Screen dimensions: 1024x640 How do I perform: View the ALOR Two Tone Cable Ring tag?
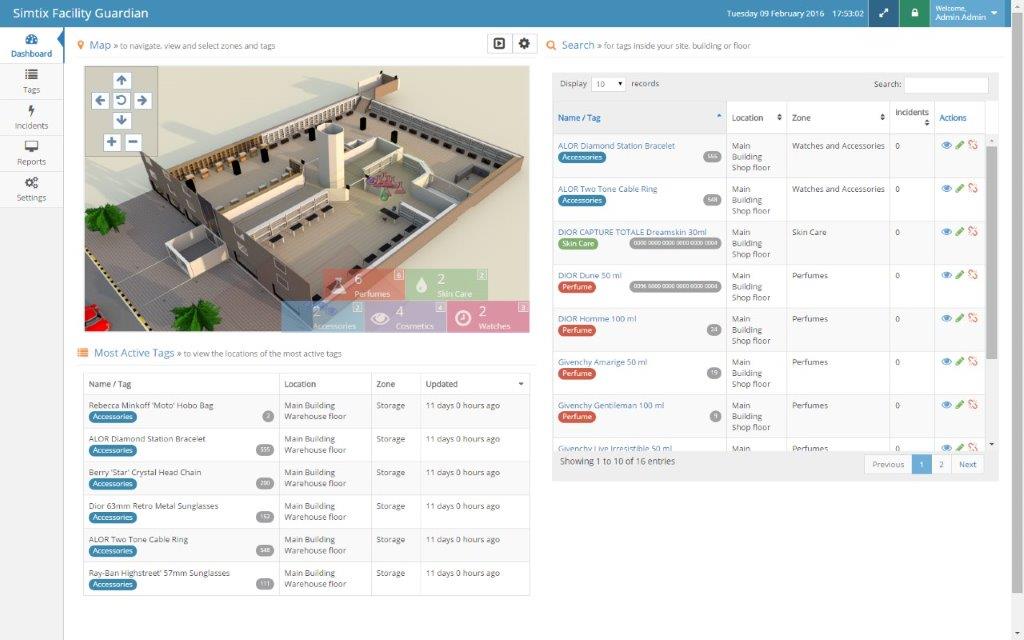pos(946,188)
